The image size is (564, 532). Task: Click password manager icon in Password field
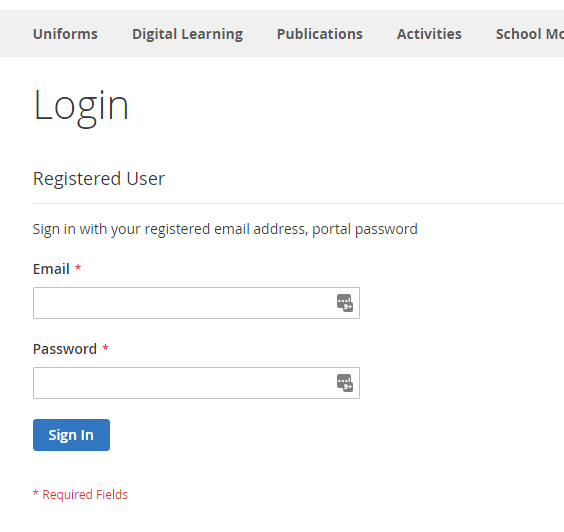345,383
